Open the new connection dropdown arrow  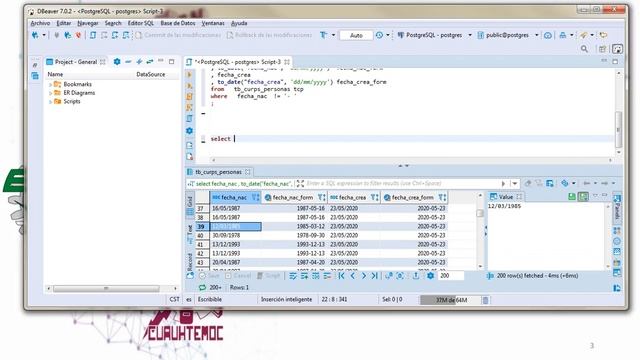pos(44,35)
